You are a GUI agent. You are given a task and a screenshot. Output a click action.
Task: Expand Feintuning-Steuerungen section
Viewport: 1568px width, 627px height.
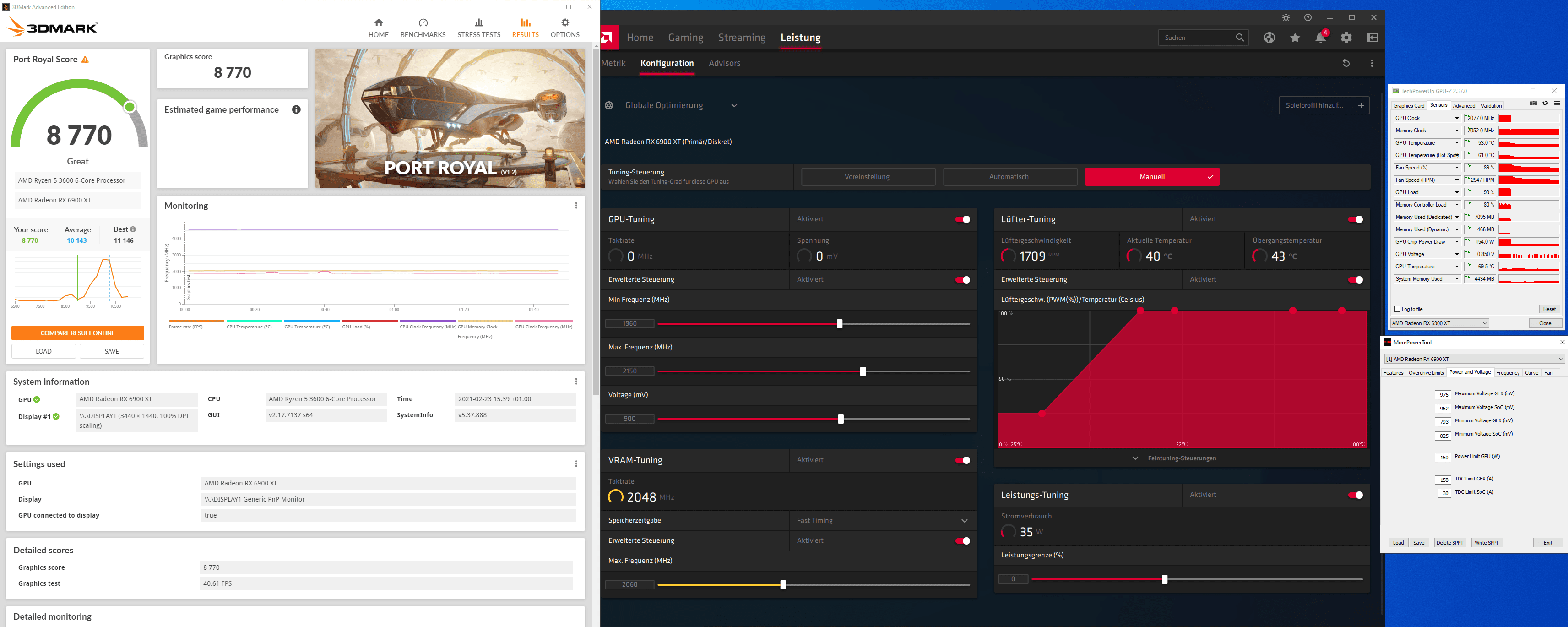pos(1175,458)
